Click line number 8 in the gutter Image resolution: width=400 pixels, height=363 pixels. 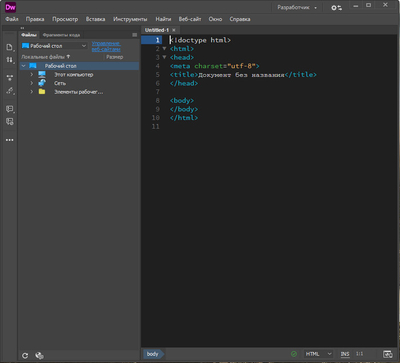coord(158,100)
